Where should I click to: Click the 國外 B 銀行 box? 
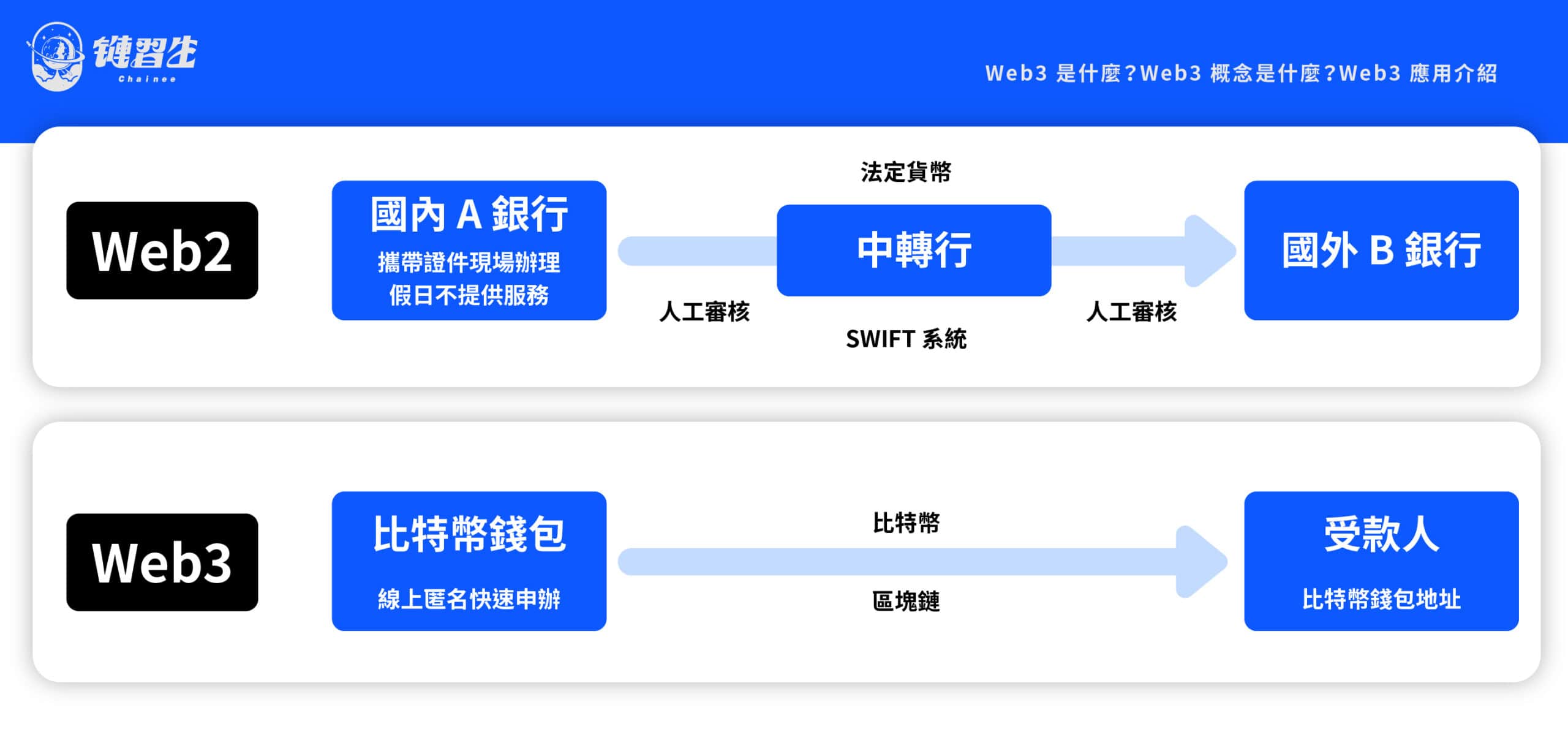point(1381,250)
